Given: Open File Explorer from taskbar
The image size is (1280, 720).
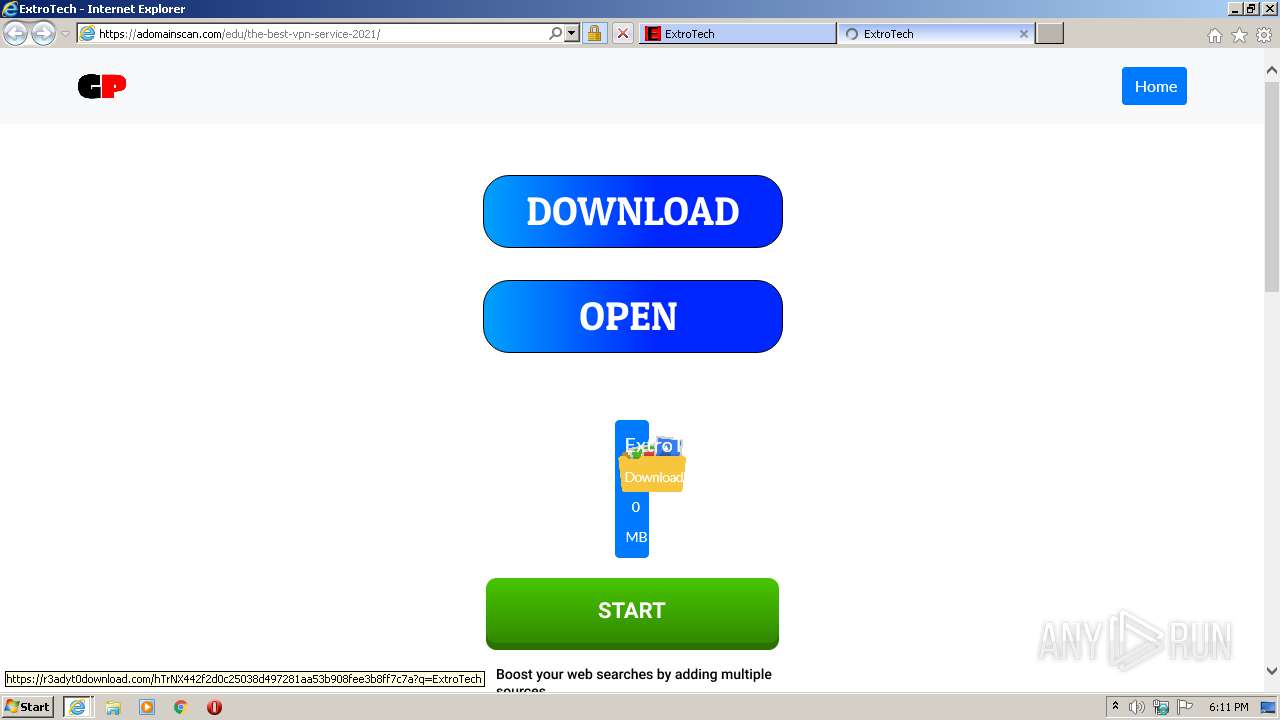Looking at the screenshot, I should pos(113,707).
